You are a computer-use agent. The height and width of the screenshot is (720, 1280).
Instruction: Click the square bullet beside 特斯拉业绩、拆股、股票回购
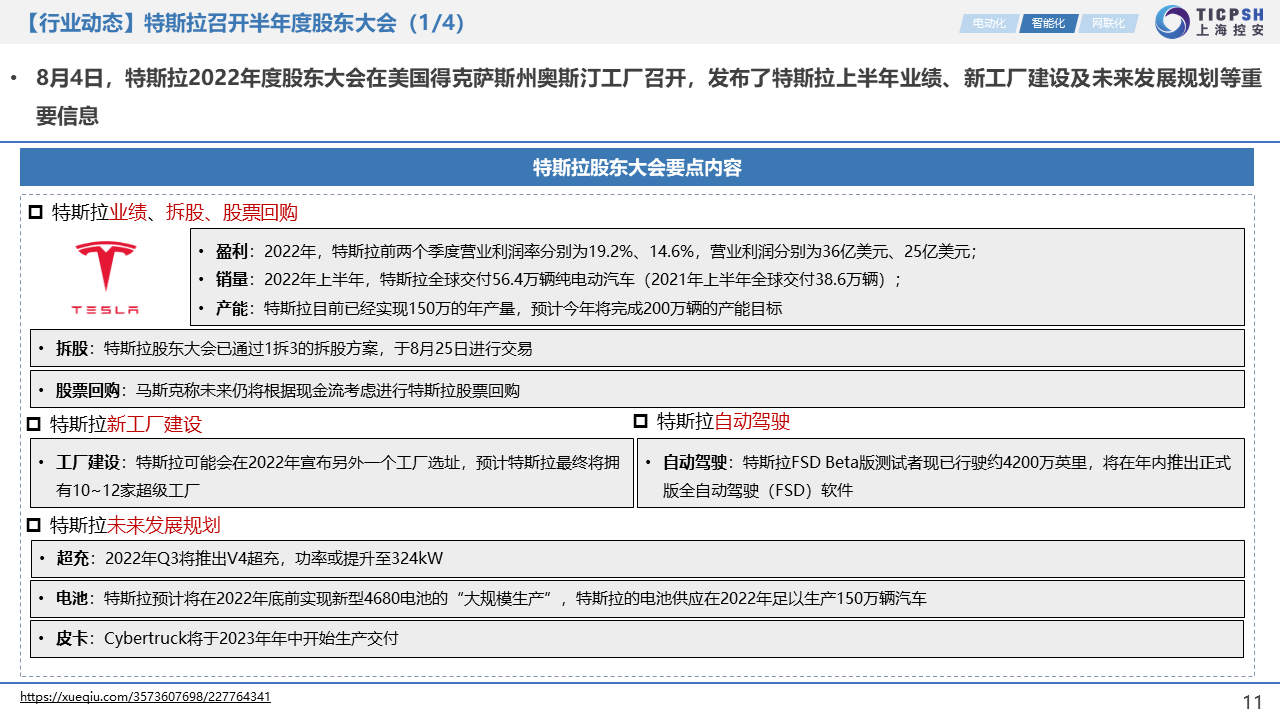click(x=35, y=212)
